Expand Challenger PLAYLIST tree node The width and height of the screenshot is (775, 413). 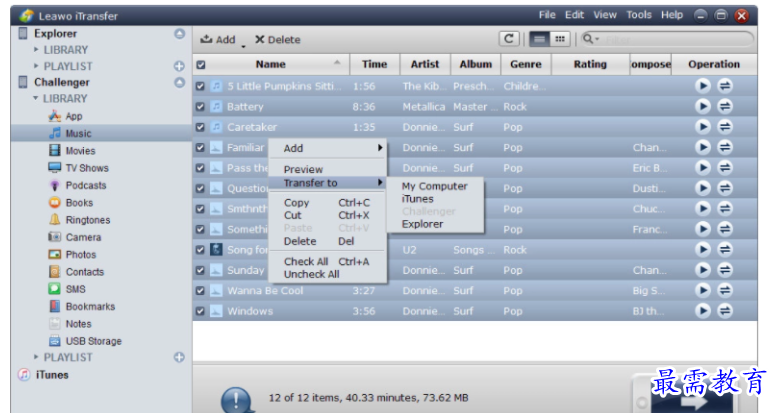click(x=36, y=357)
